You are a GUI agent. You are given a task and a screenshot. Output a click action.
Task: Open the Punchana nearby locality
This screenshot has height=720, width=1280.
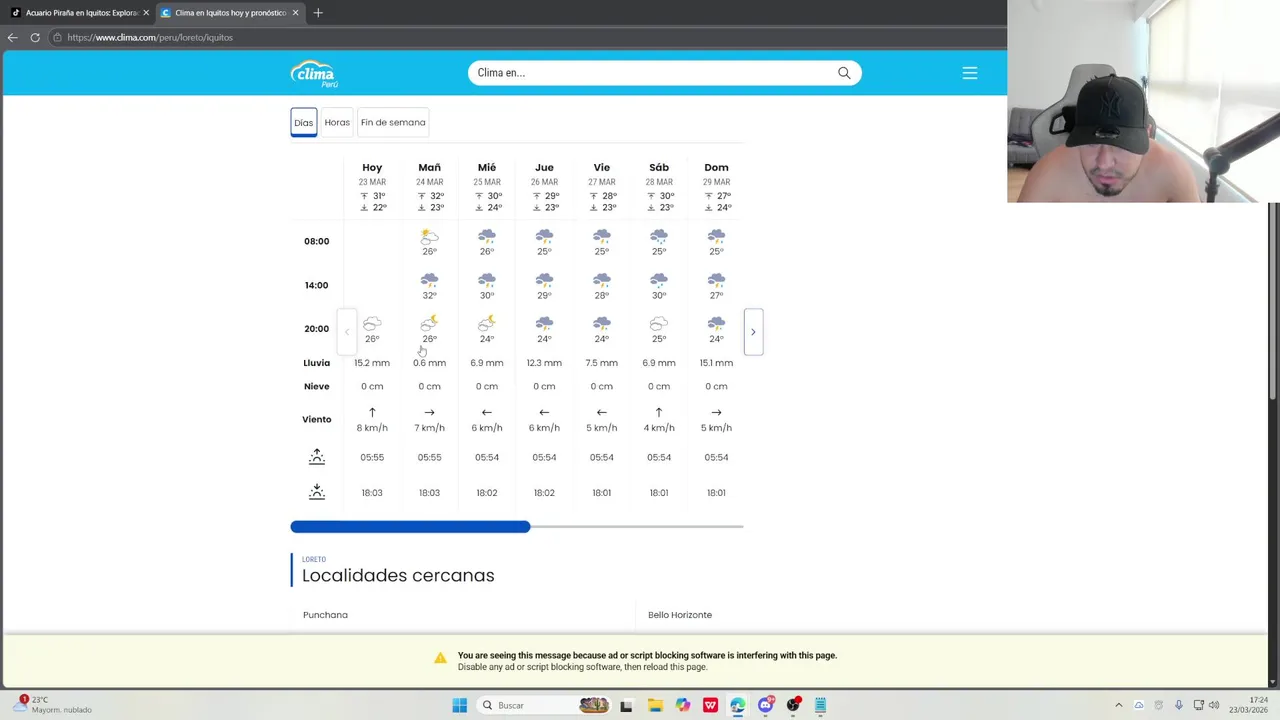325,615
